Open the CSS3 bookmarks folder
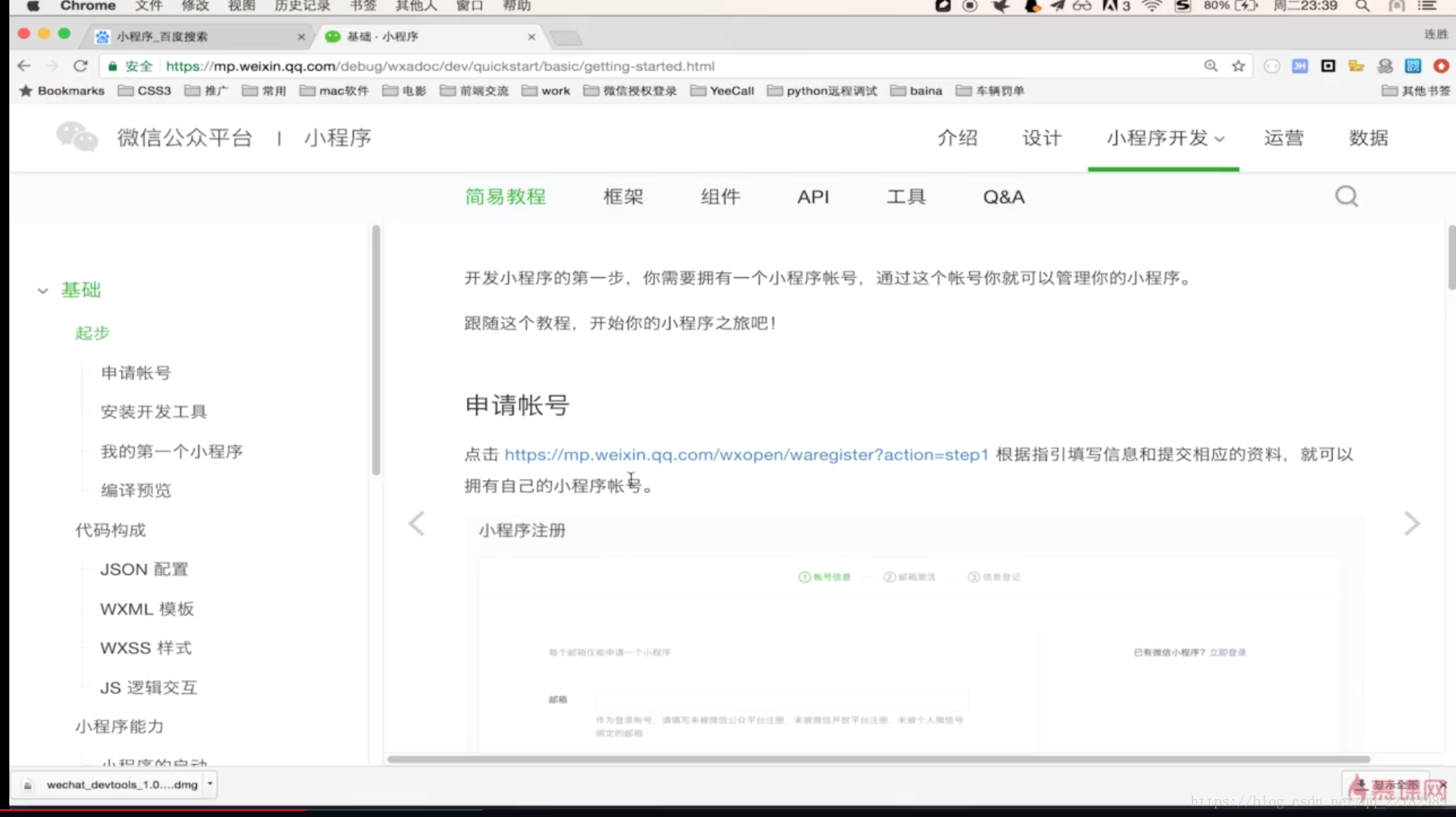This screenshot has width=1456, height=817. tap(145, 91)
